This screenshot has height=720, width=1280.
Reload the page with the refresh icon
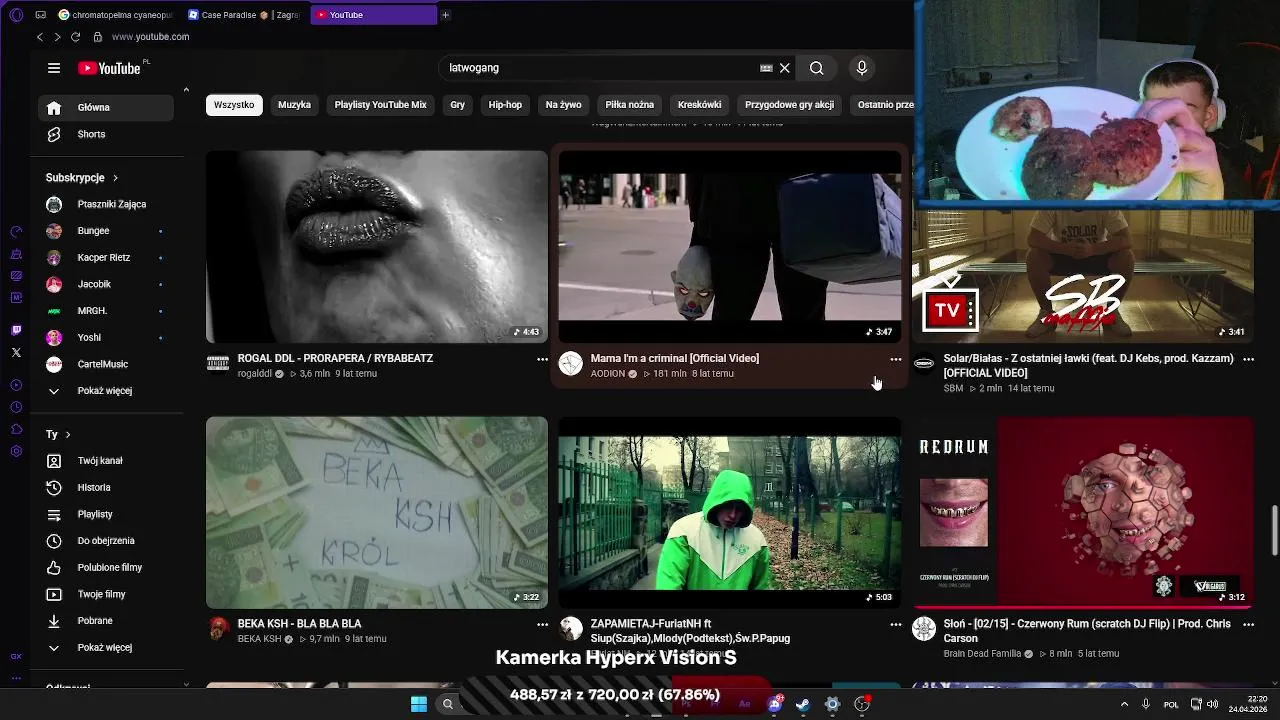point(75,37)
